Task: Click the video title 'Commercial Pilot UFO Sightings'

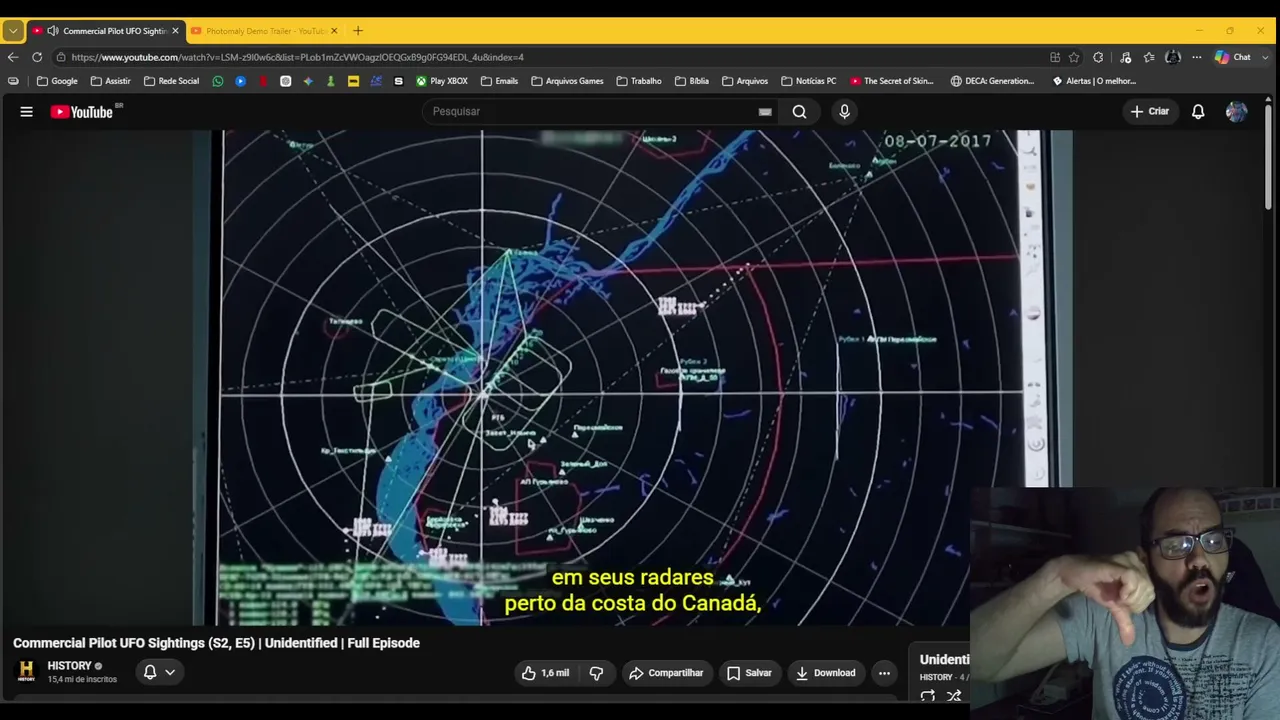Action: coord(216,643)
